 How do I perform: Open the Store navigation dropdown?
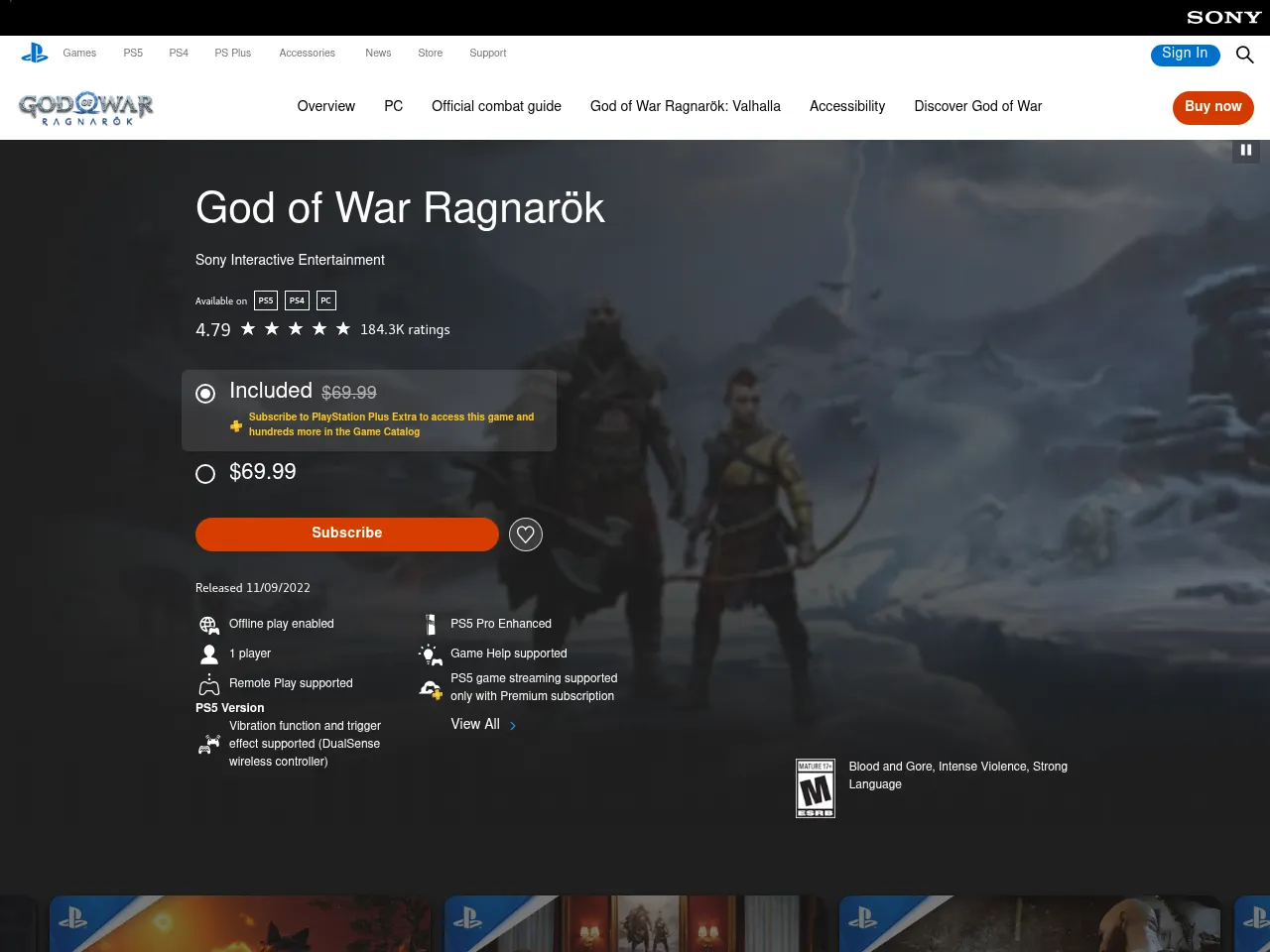click(430, 54)
